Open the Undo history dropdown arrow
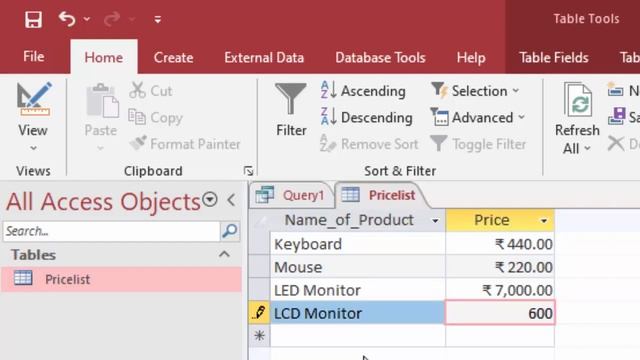 click(87, 19)
